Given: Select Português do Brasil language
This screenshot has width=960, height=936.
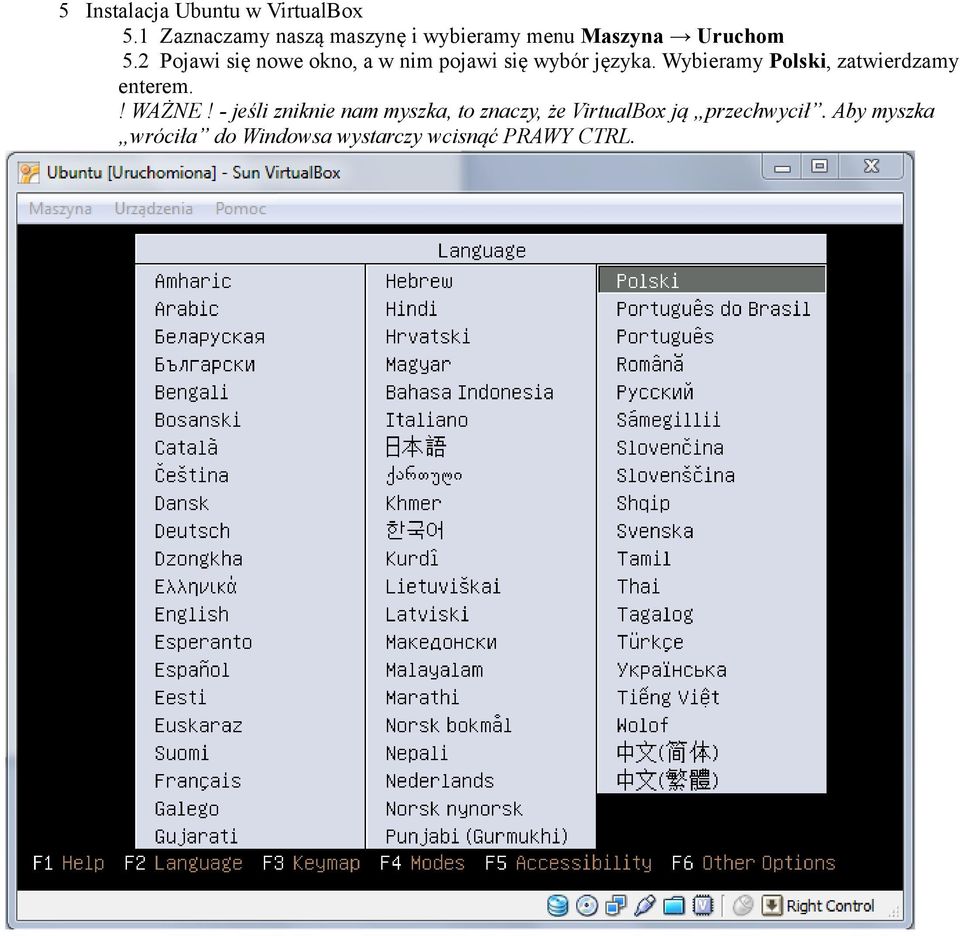Looking at the screenshot, I should pos(713,309).
